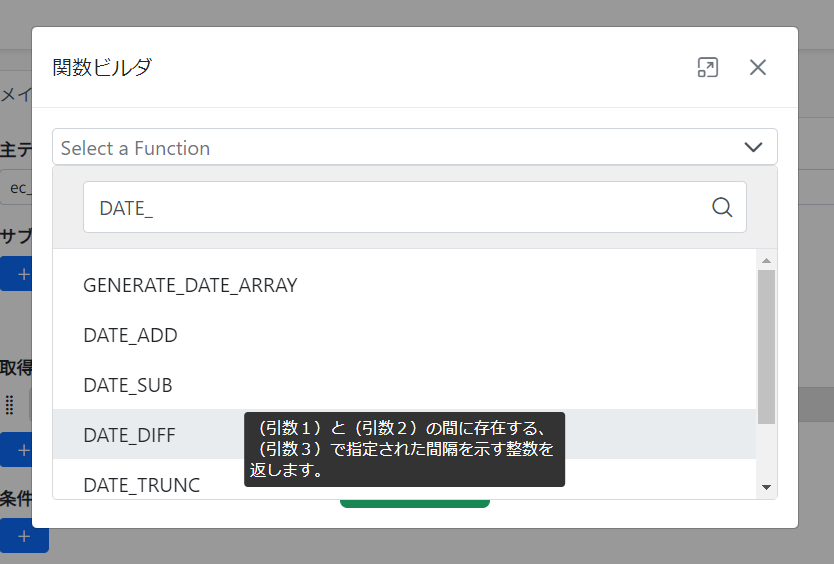
Task: Click the function list scrollbar thumb
Action: tap(766, 345)
